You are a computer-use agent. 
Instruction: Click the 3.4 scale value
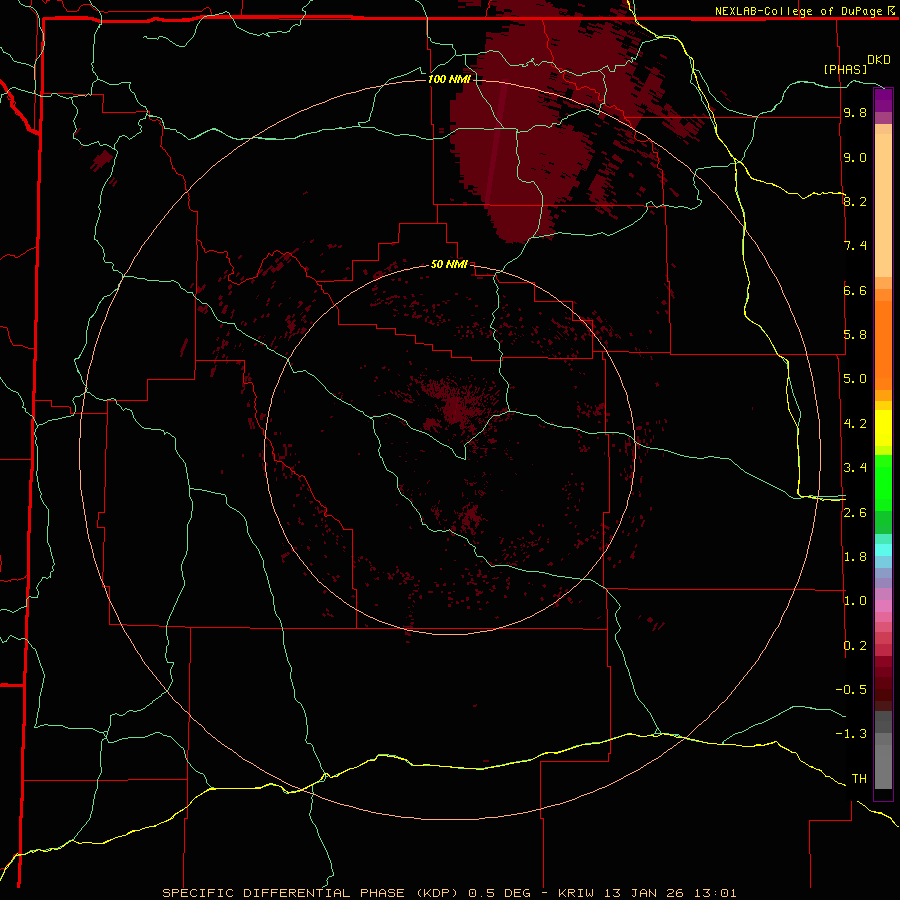tap(855, 468)
